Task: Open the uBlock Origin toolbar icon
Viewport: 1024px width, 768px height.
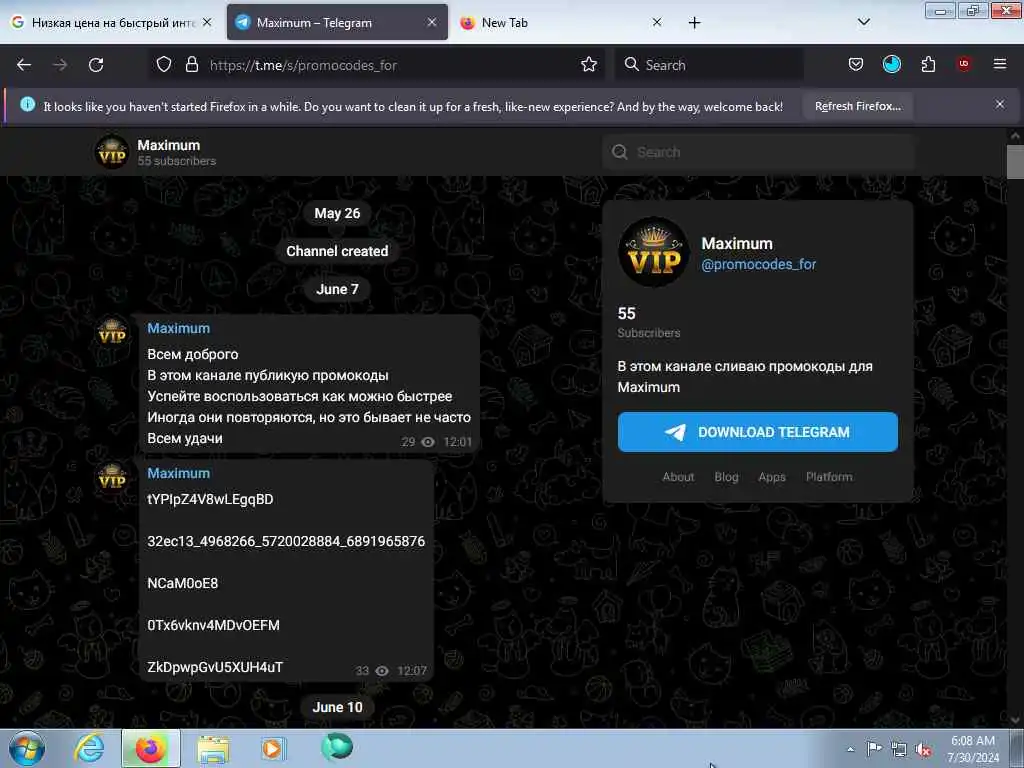Action: point(964,64)
